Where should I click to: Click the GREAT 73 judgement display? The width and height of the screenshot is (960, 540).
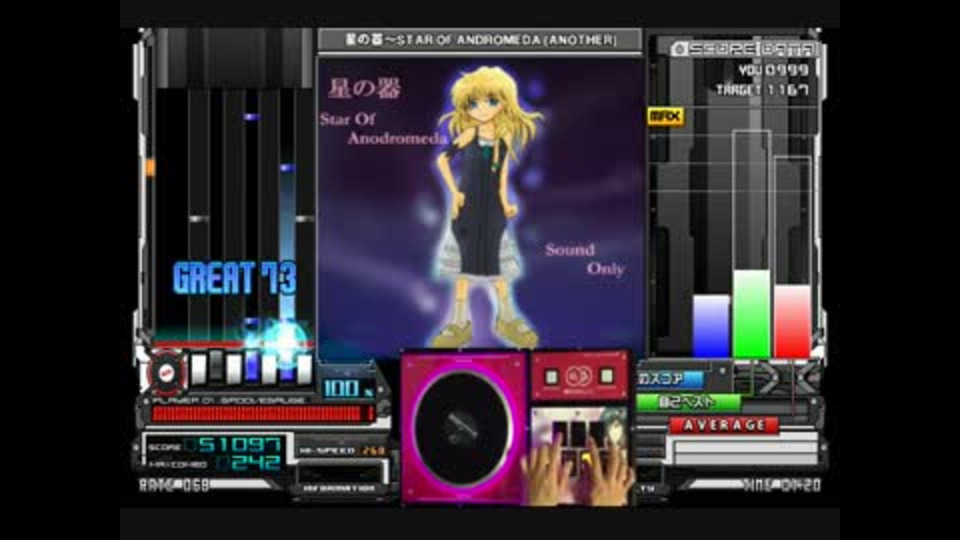click(x=234, y=279)
